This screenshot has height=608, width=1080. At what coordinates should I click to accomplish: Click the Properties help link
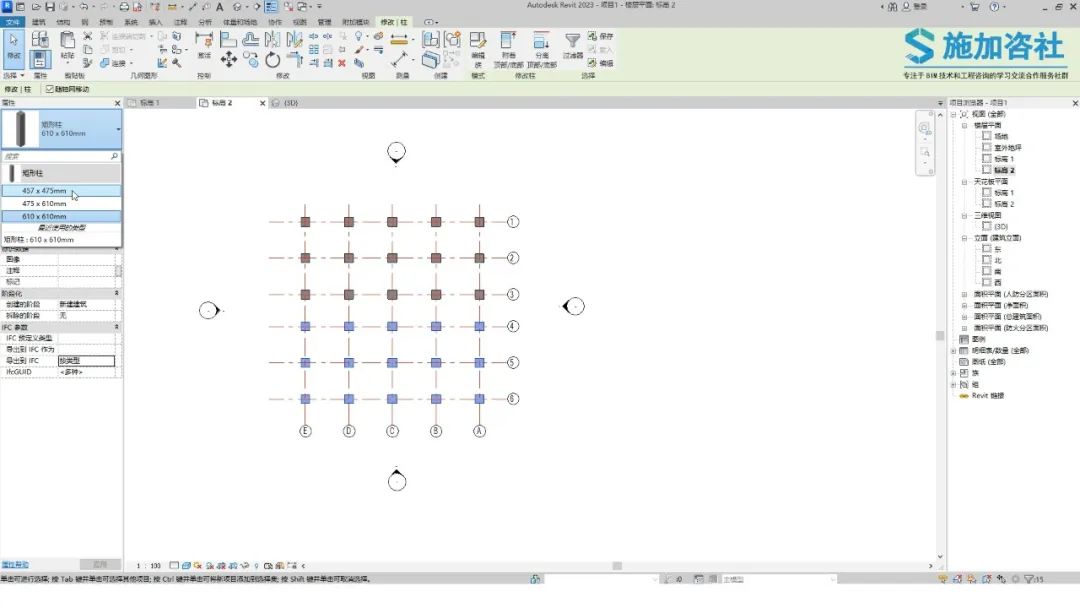pyautogui.click(x=15, y=565)
